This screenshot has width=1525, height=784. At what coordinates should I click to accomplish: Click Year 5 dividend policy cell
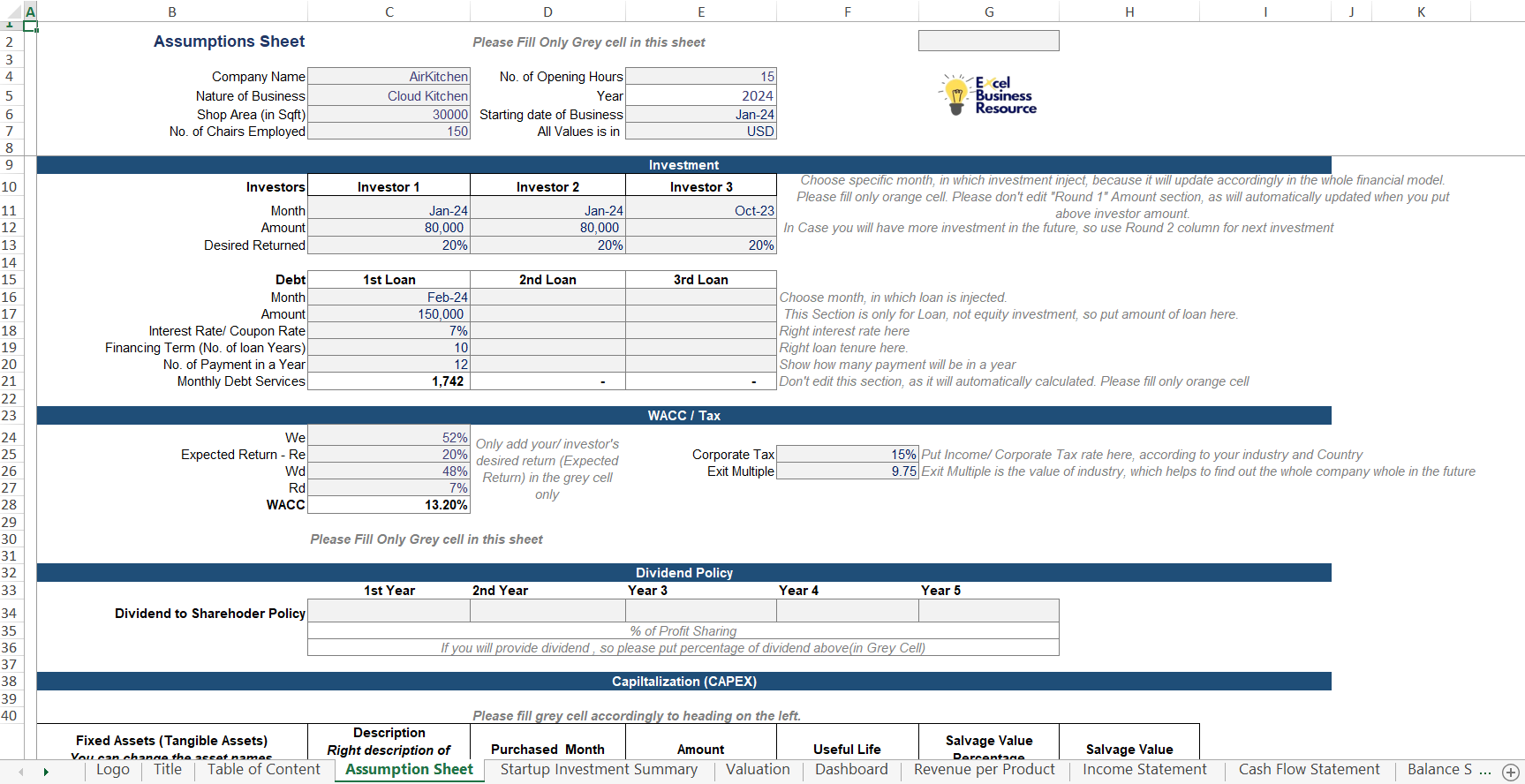pyautogui.click(x=989, y=611)
